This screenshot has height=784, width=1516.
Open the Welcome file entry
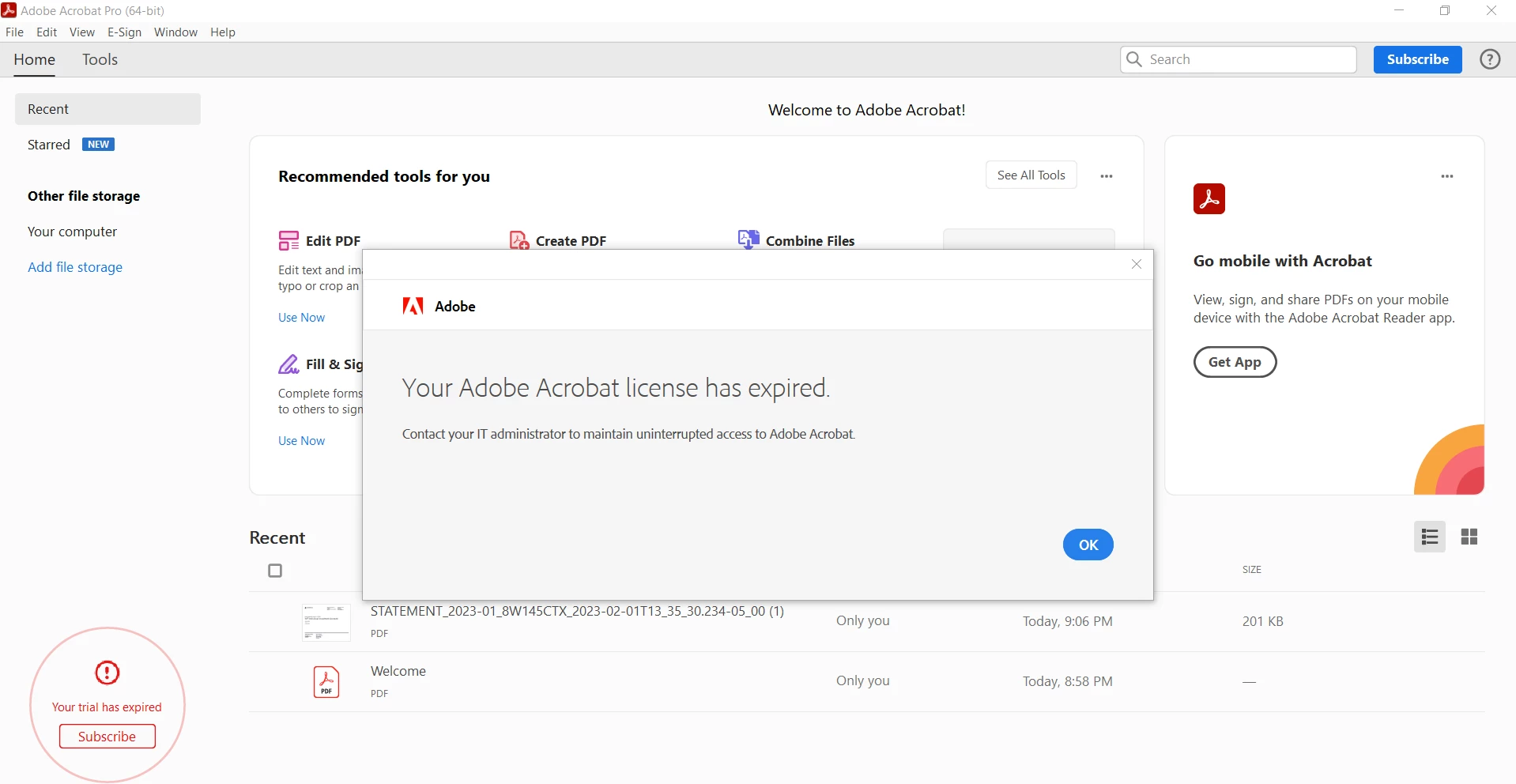tap(398, 671)
